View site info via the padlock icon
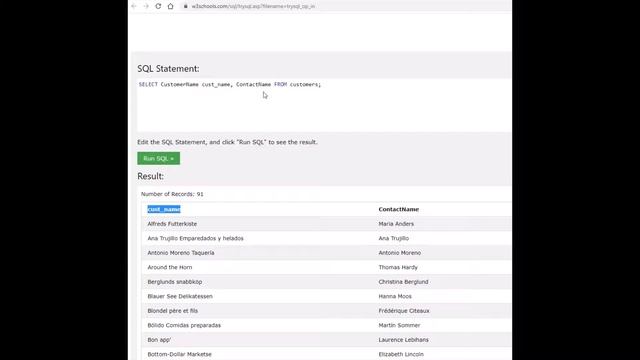 coord(185,6)
